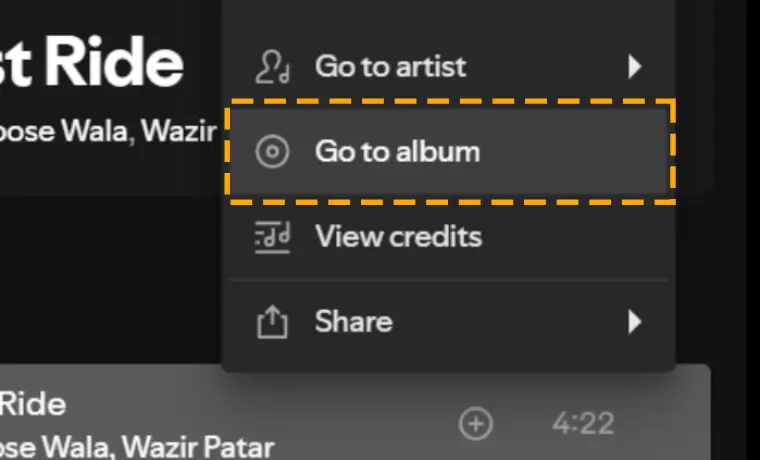
Task: Click the artist silhouette icon beside Go to artist
Action: (x=272, y=66)
